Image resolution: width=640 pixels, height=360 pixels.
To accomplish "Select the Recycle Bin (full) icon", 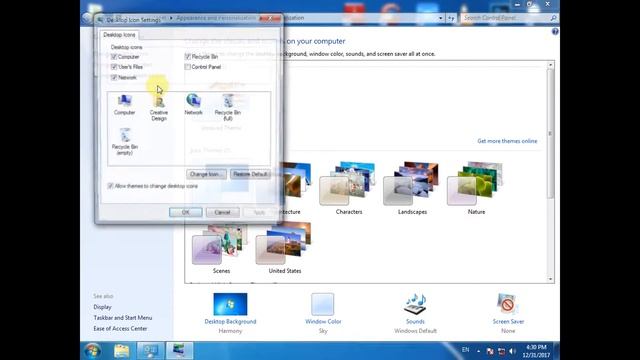I will click(x=228, y=108).
